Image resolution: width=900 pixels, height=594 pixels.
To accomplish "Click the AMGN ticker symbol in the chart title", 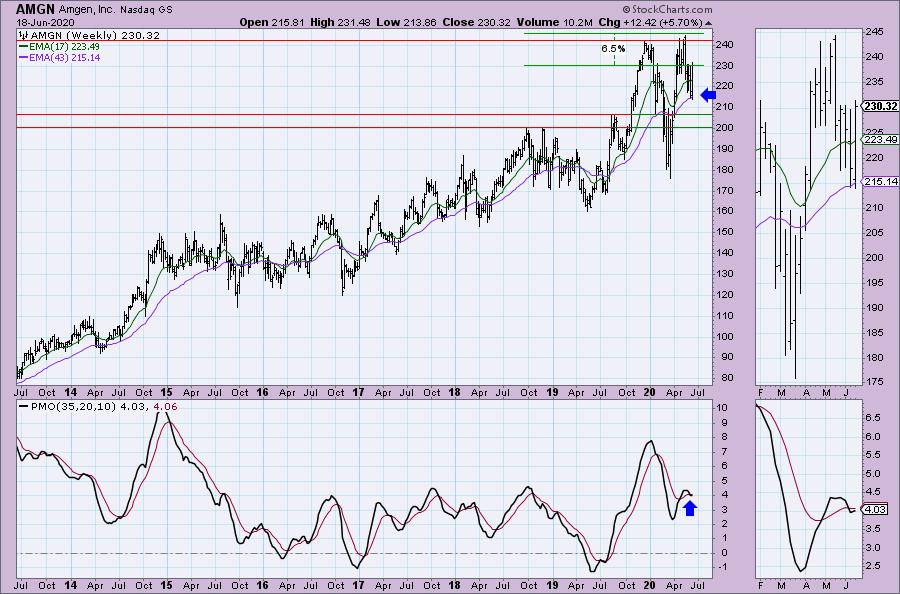I will [x=36, y=9].
